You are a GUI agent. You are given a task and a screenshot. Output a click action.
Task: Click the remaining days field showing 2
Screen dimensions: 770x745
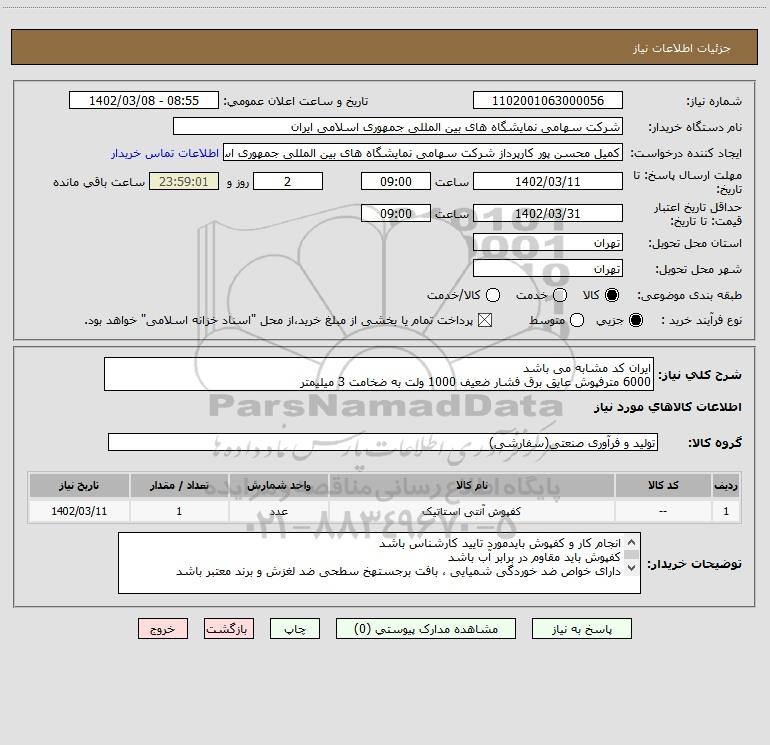pos(288,181)
